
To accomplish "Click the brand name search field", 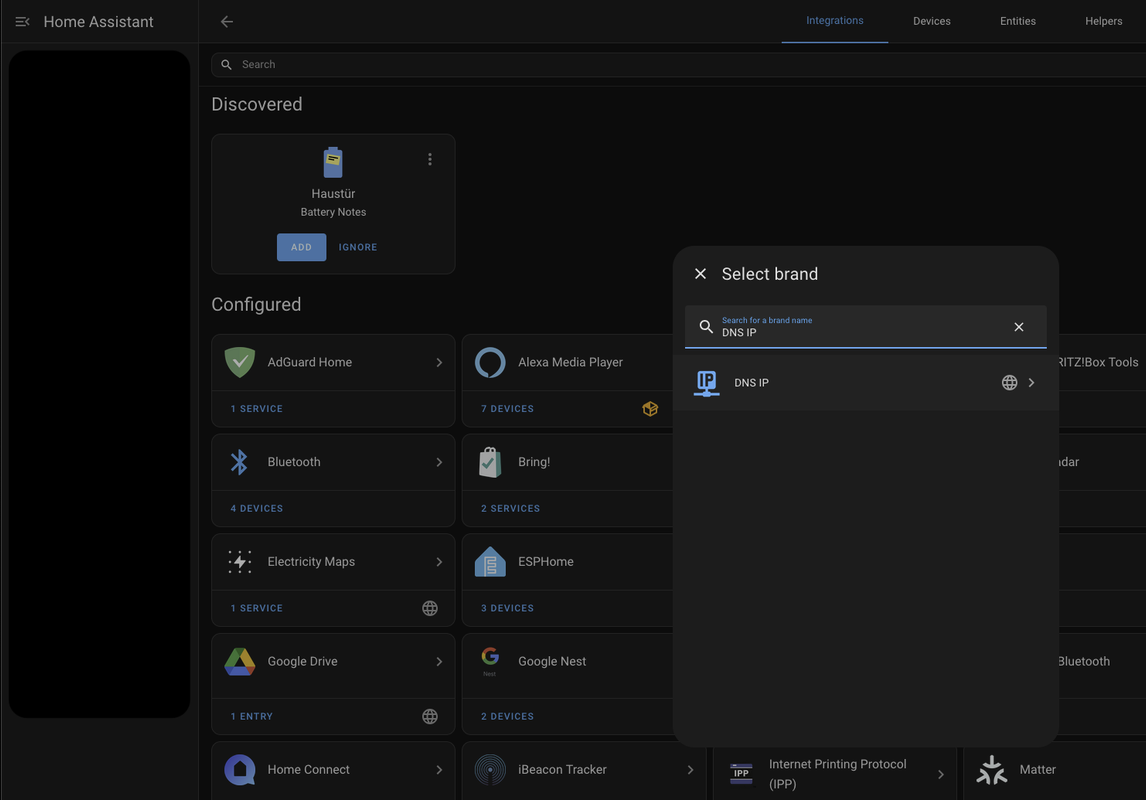I will (x=865, y=327).
